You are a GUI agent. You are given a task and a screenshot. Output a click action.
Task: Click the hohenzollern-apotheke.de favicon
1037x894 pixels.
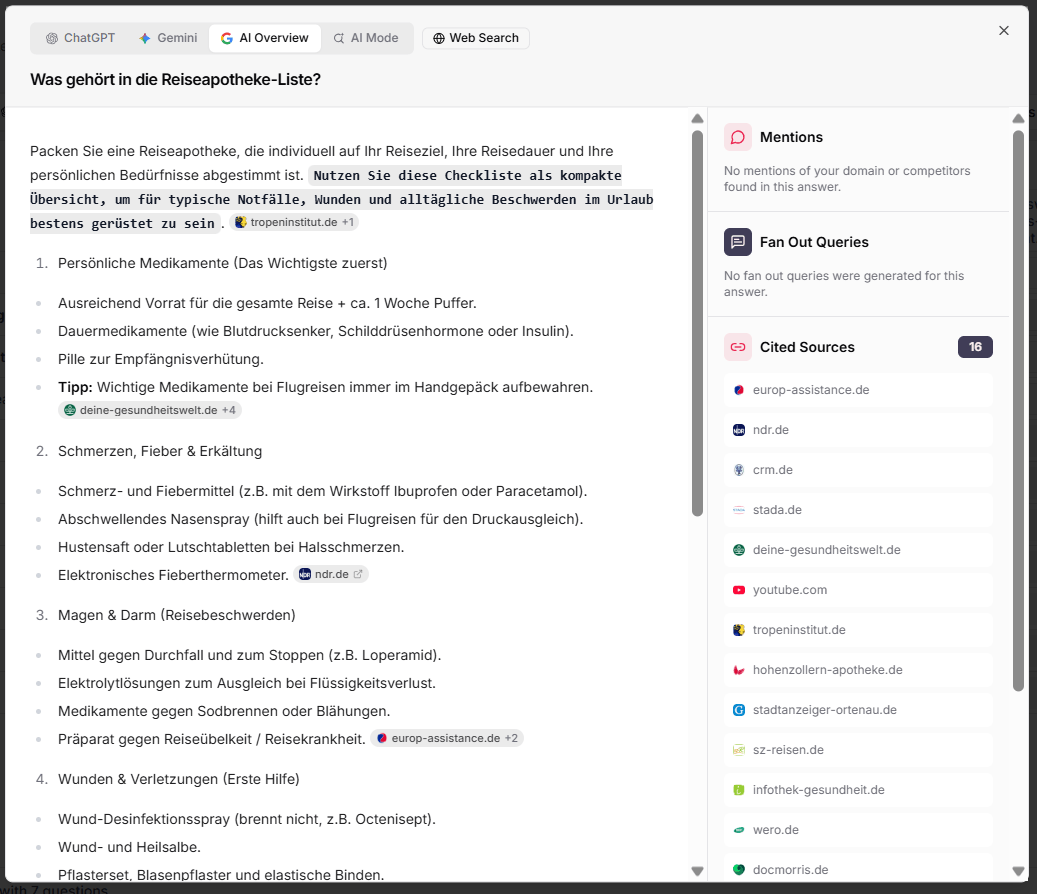click(x=739, y=670)
